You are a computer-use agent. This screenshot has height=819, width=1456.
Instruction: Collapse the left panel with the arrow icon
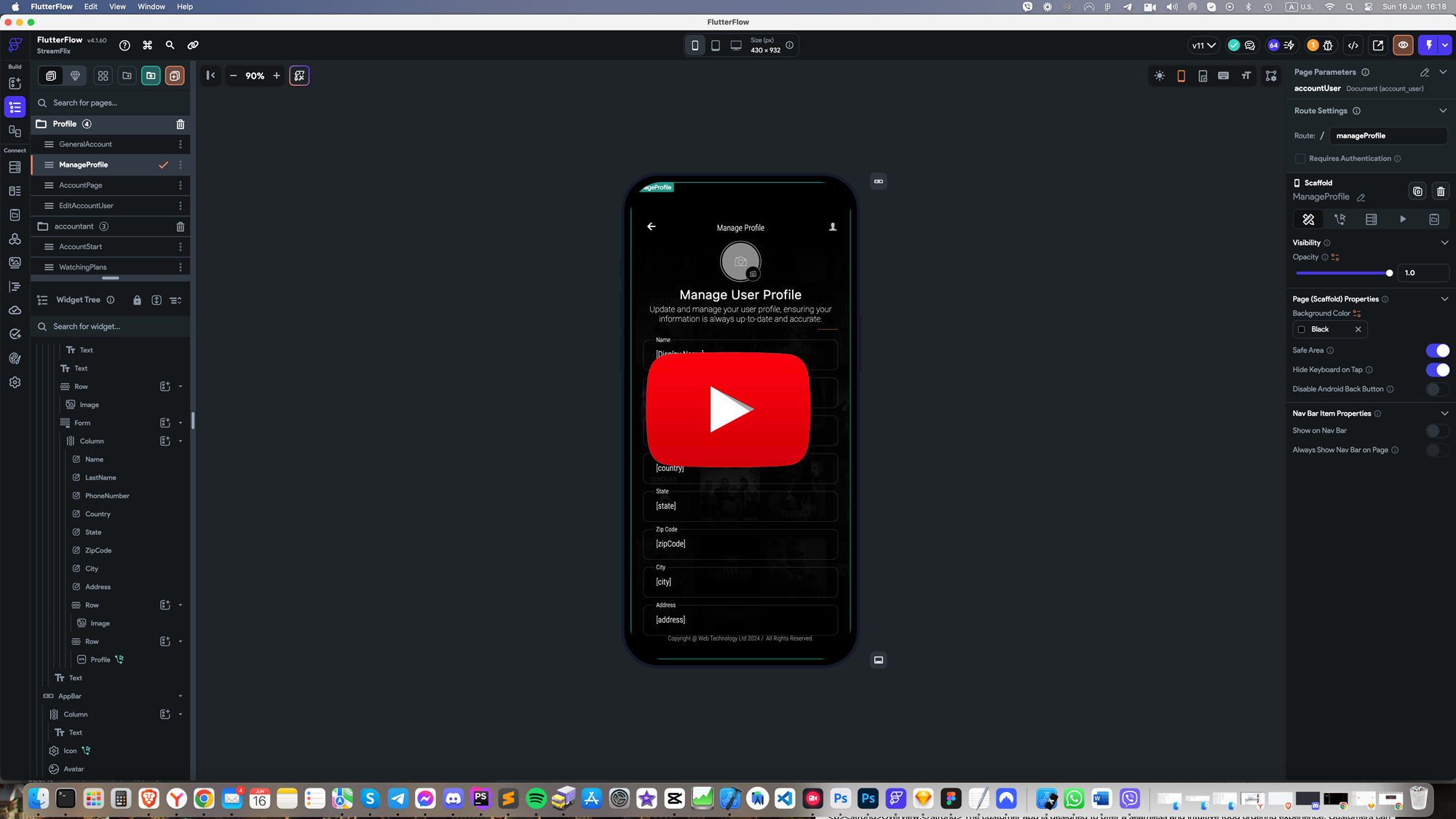(210, 75)
